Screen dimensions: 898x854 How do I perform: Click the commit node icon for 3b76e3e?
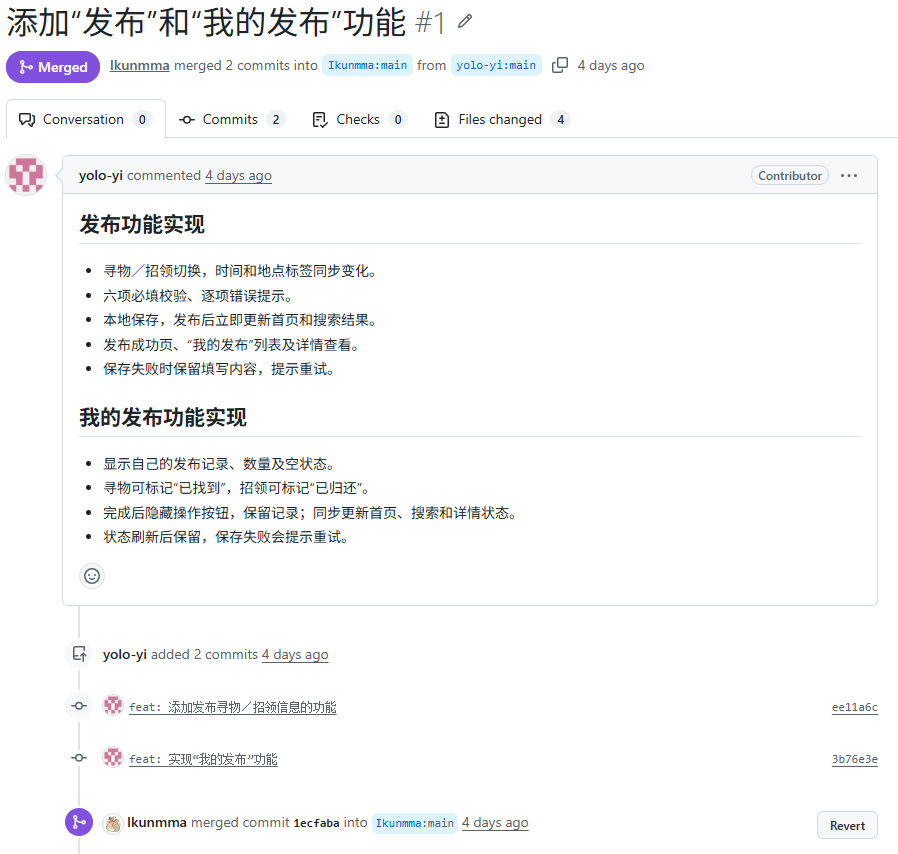click(x=79, y=758)
